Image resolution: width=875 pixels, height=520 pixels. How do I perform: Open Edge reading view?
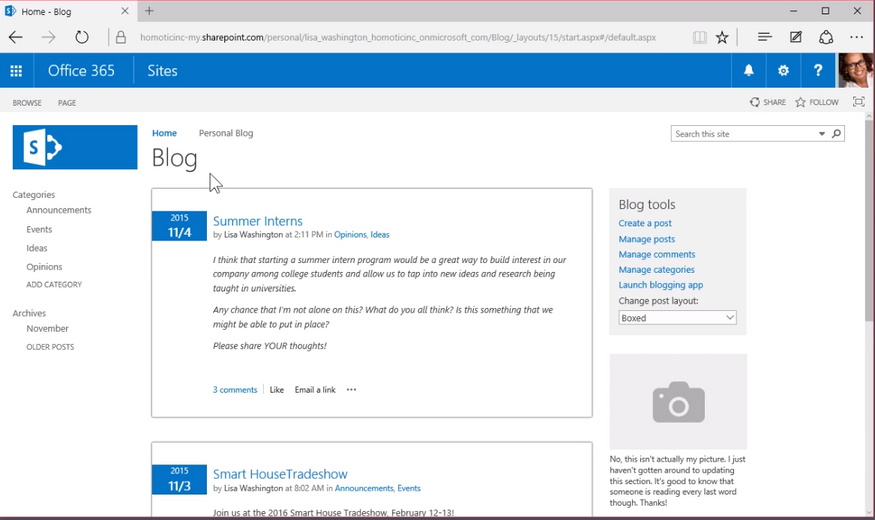[699, 37]
